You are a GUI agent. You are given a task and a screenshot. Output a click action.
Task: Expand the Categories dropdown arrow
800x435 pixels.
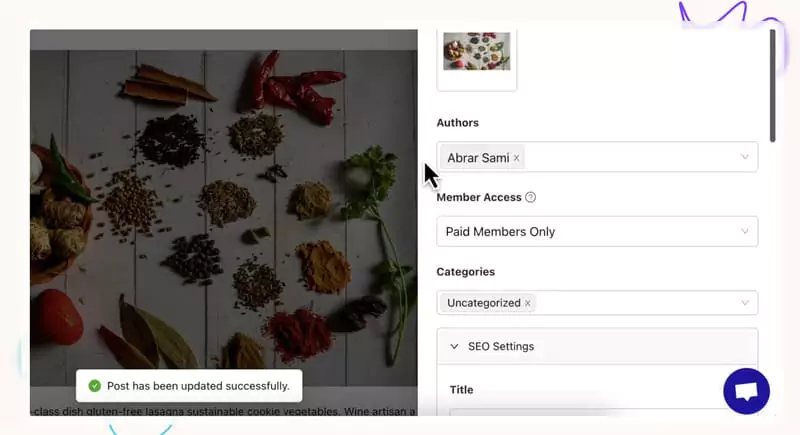tap(745, 303)
